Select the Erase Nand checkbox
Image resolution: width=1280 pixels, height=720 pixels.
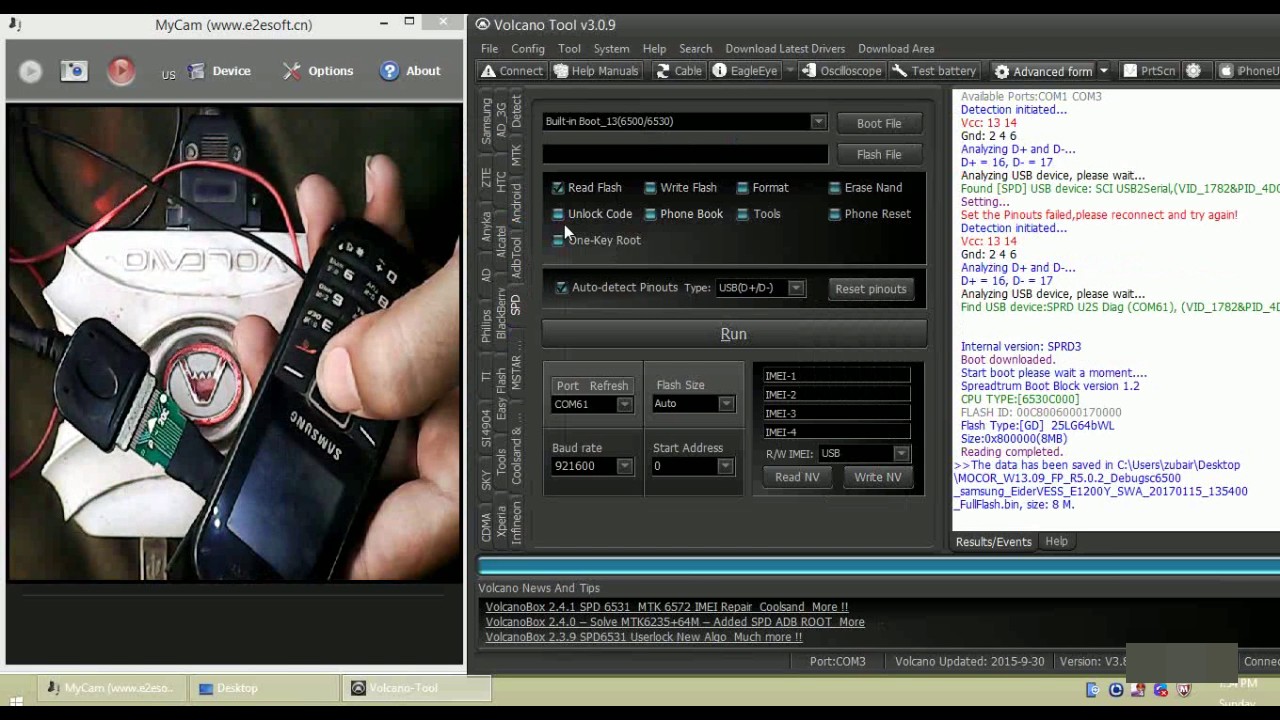834,187
